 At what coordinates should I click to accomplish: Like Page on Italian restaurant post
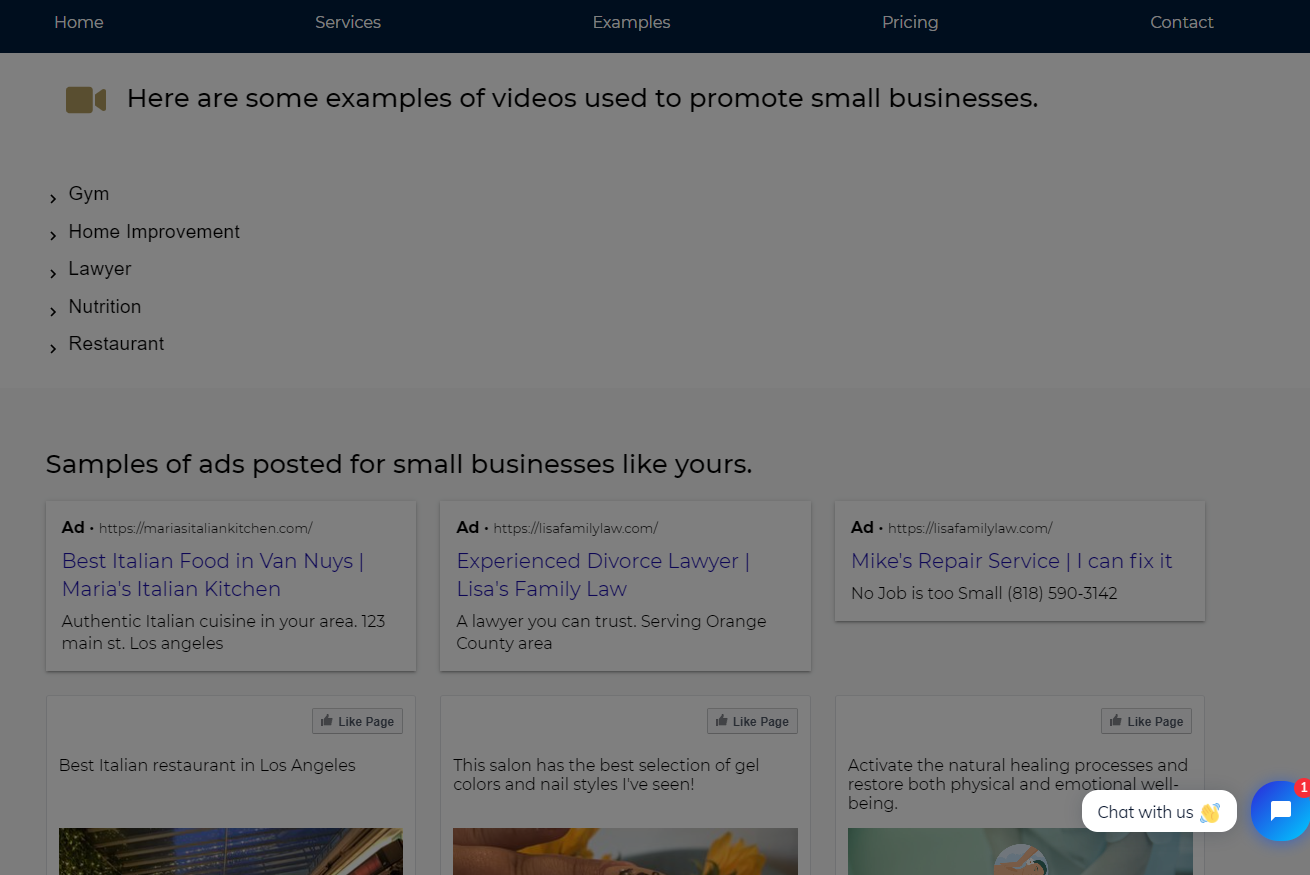(357, 721)
